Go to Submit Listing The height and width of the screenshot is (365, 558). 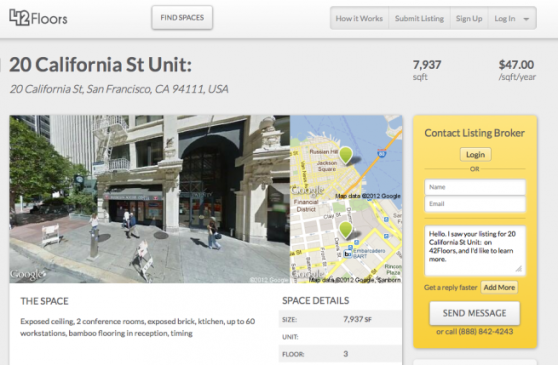(419, 18)
